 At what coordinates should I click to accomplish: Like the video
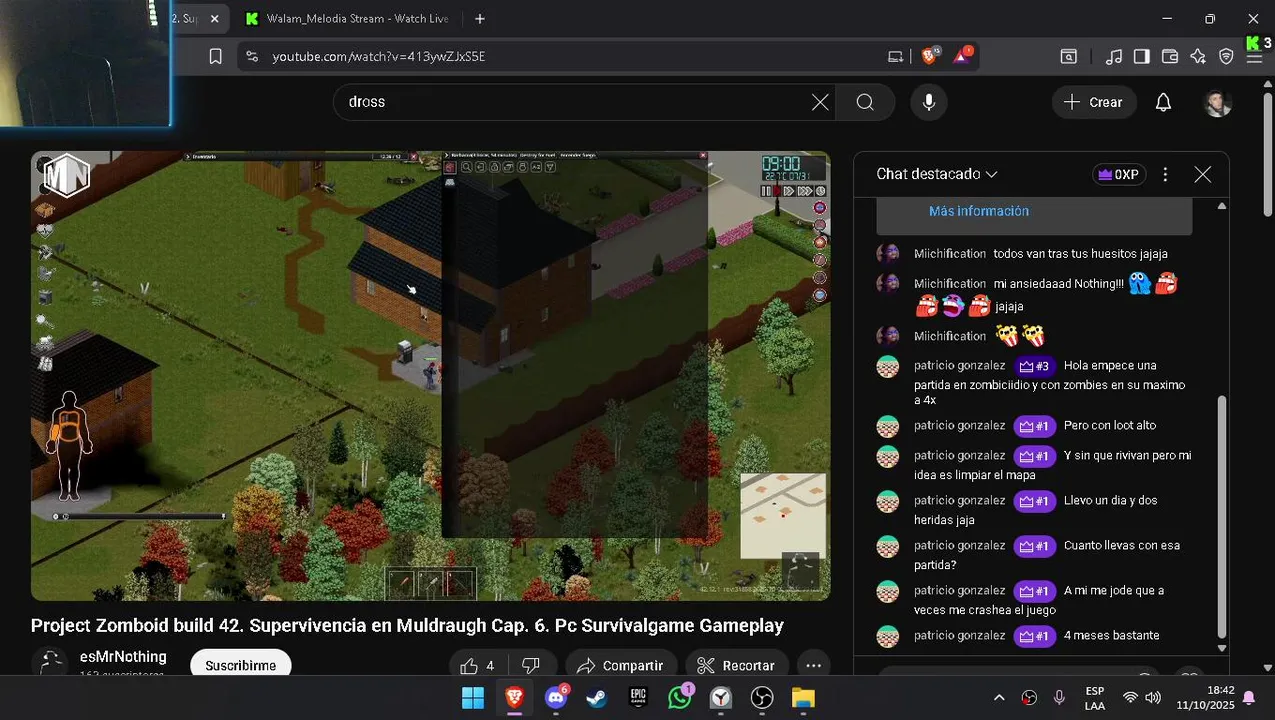pos(479,665)
